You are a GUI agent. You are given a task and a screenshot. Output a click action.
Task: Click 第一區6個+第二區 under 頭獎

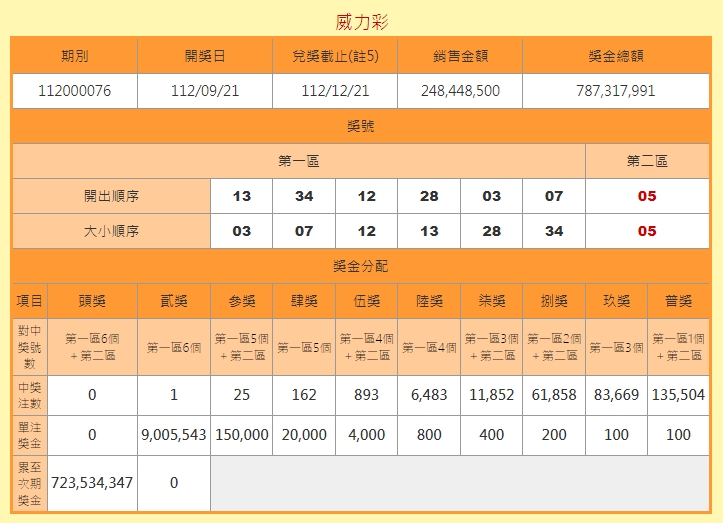[92, 347]
